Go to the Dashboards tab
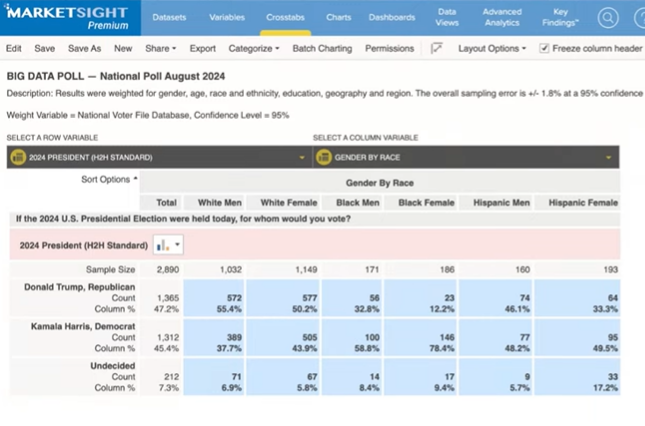Viewport: 645px width, 426px height. pyautogui.click(x=392, y=18)
